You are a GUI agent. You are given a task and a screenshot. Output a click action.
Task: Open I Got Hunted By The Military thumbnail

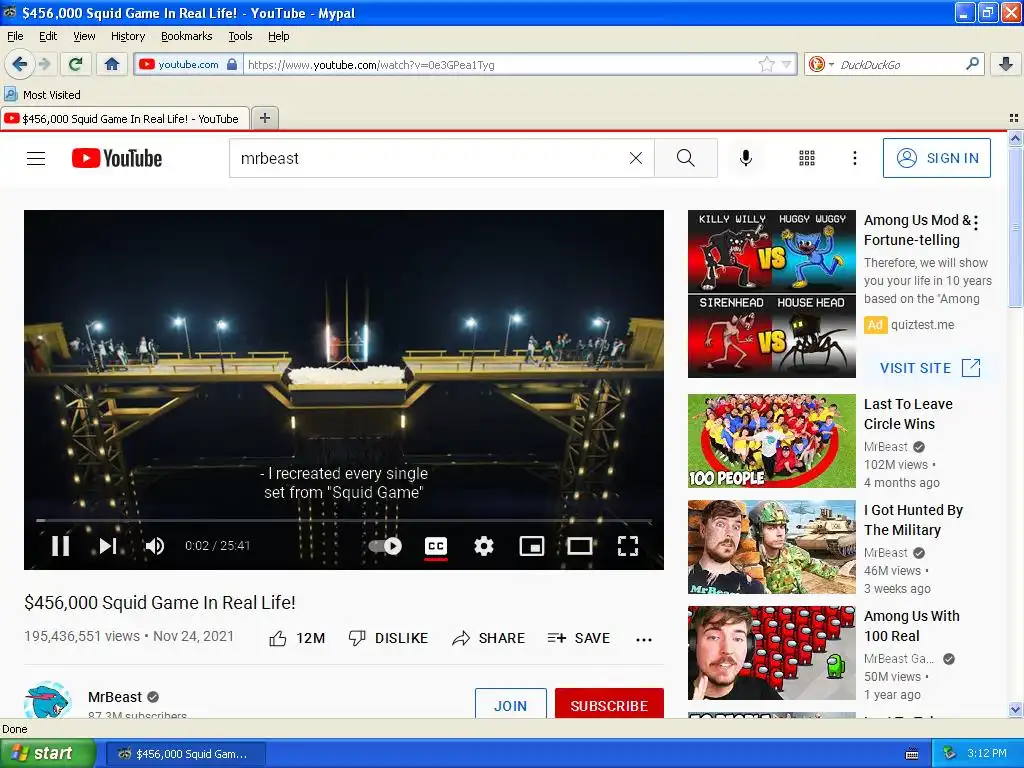click(771, 547)
